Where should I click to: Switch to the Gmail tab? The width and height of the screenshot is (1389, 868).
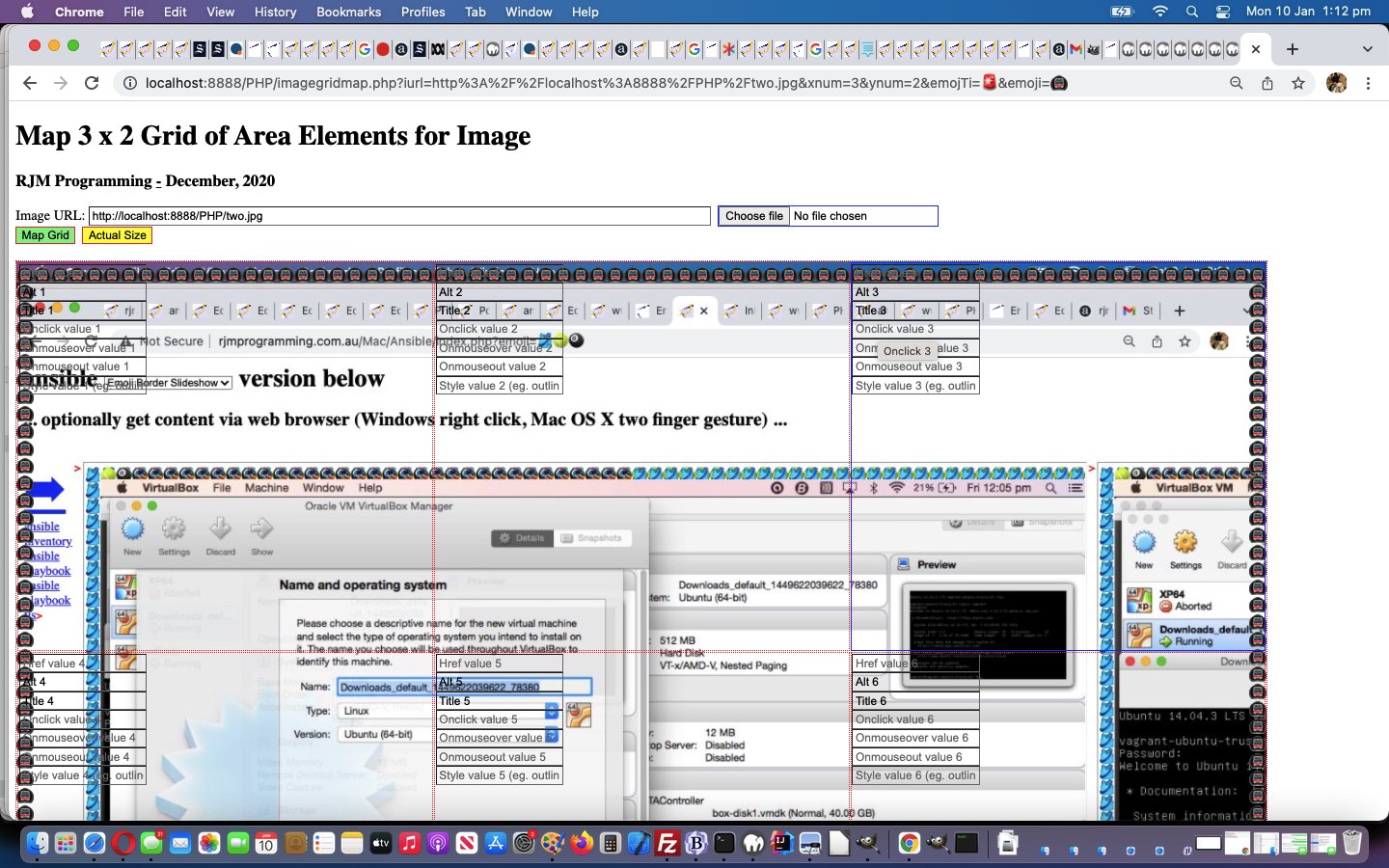pos(1076,49)
